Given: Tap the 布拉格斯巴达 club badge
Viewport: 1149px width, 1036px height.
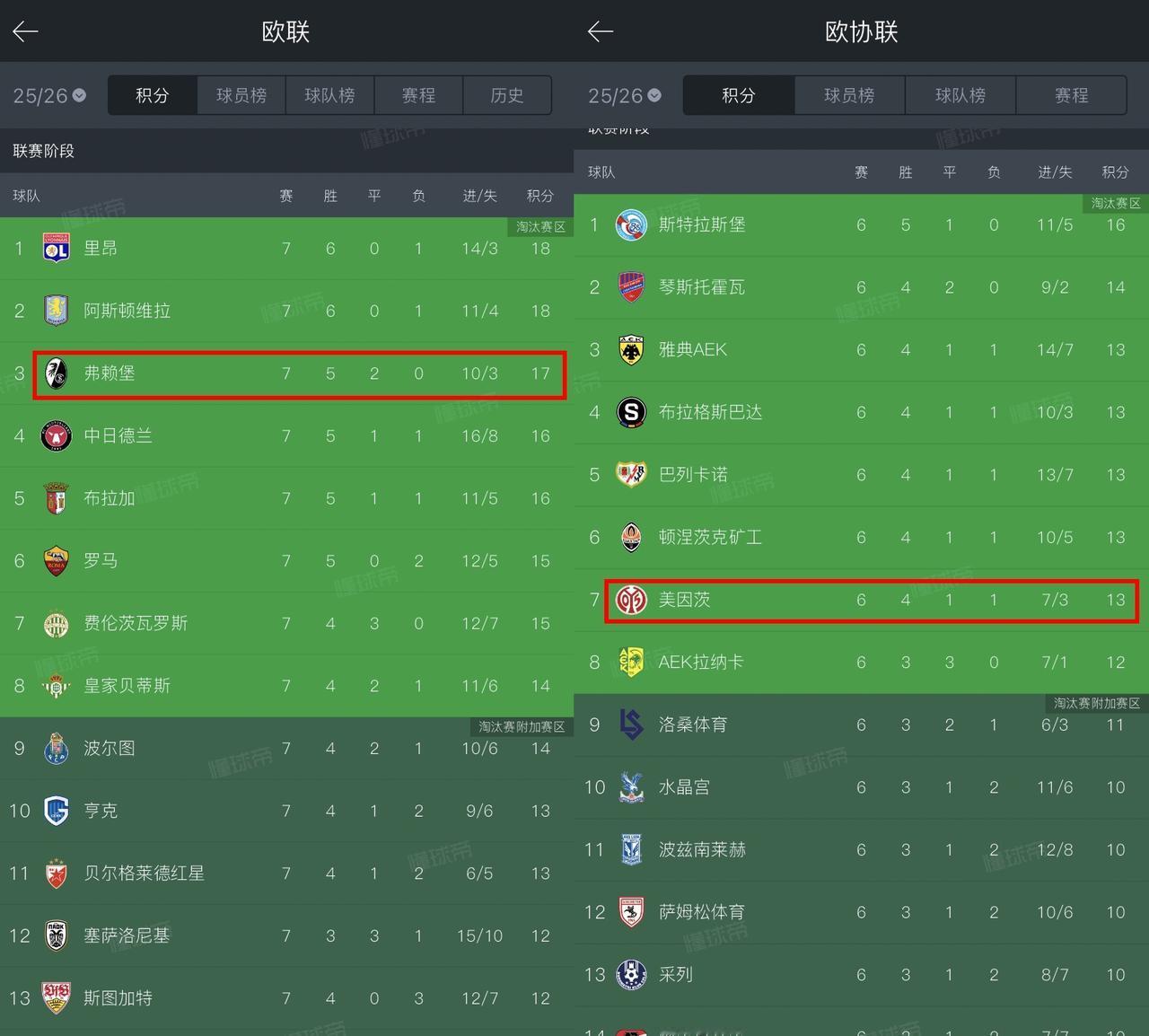Looking at the screenshot, I should (631, 412).
